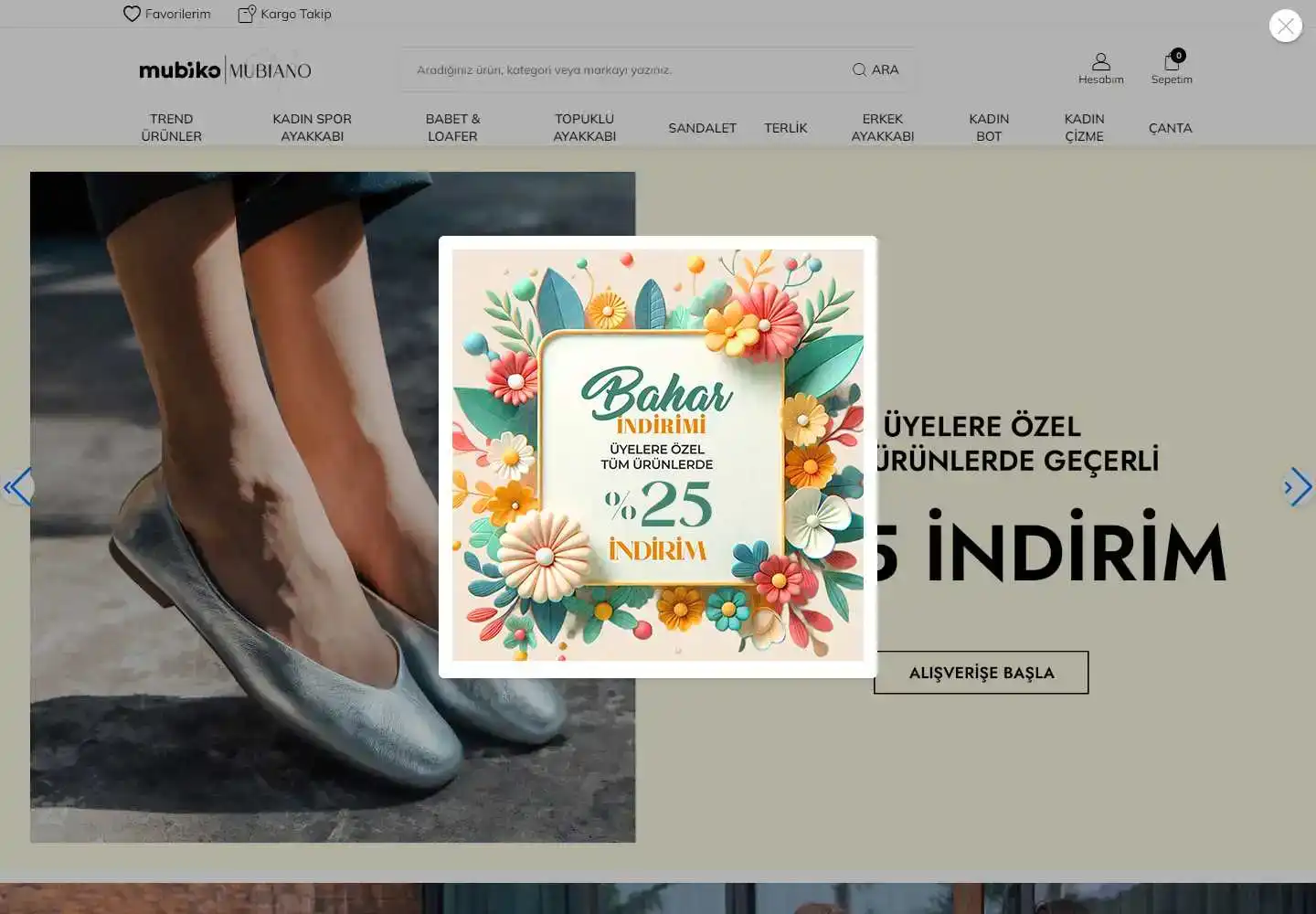Close the Bahar İndirimi popup
Image resolution: width=1316 pixels, height=914 pixels.
pos(1285,26)
